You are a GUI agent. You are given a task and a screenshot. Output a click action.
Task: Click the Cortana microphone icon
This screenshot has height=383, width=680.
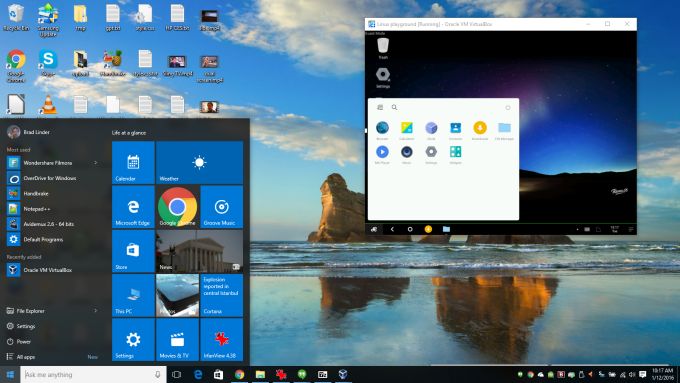pos(157,374)
